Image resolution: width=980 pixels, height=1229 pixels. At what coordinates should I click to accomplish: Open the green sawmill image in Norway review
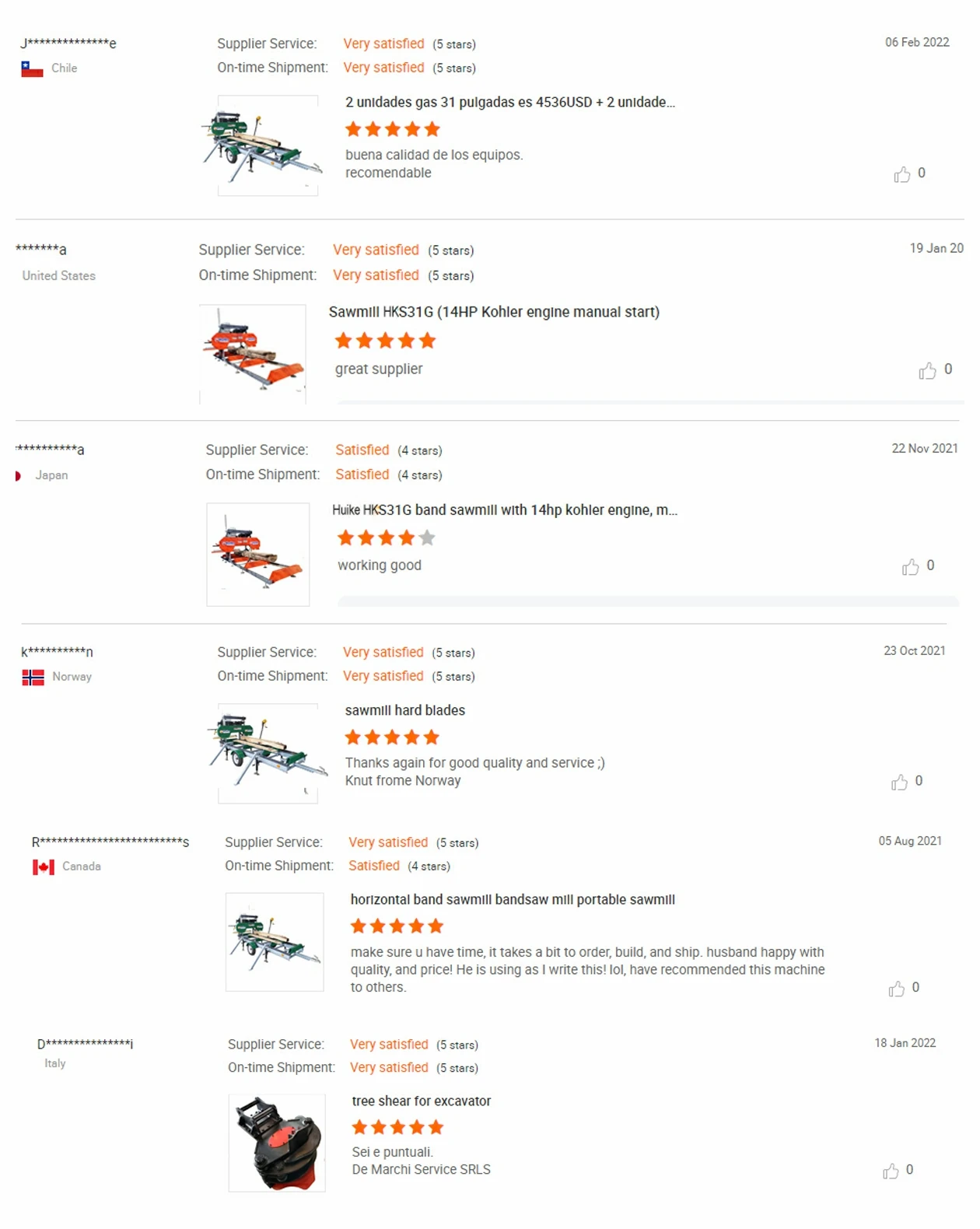268,753
